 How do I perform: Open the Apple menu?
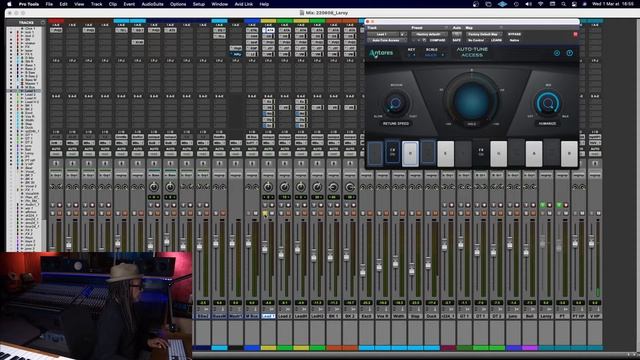tap(9, 4)
